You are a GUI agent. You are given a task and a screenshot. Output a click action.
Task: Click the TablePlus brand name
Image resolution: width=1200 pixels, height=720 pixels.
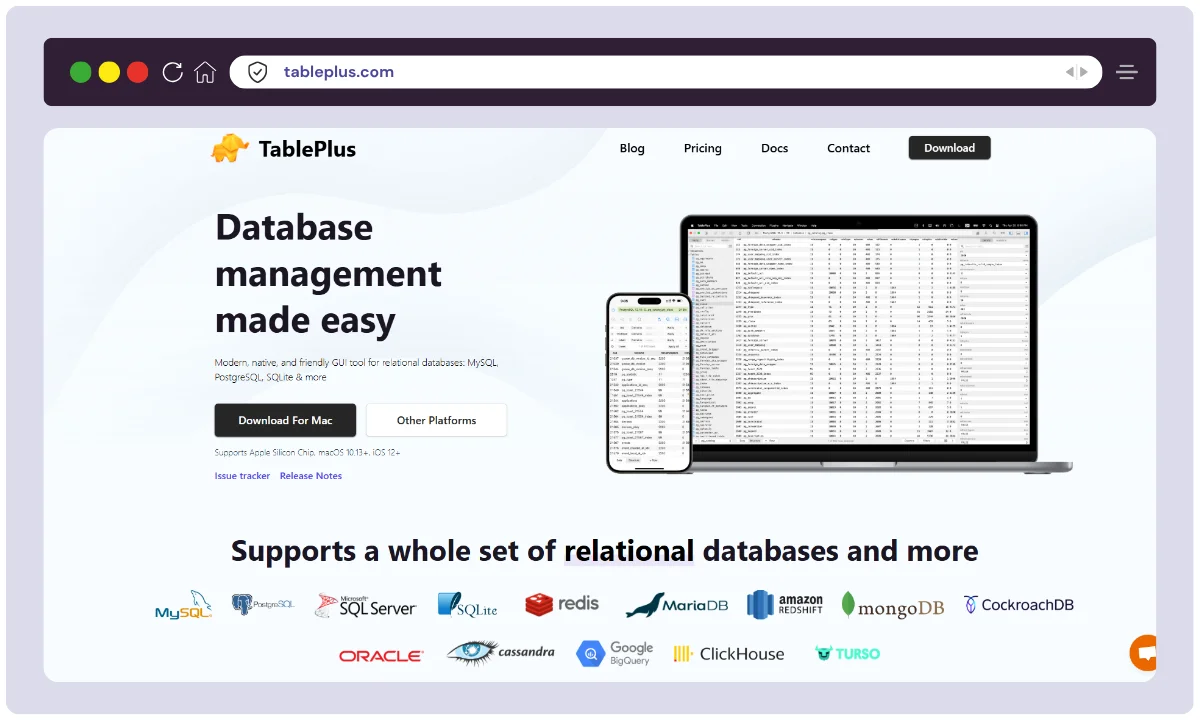[x=307, y=149]
